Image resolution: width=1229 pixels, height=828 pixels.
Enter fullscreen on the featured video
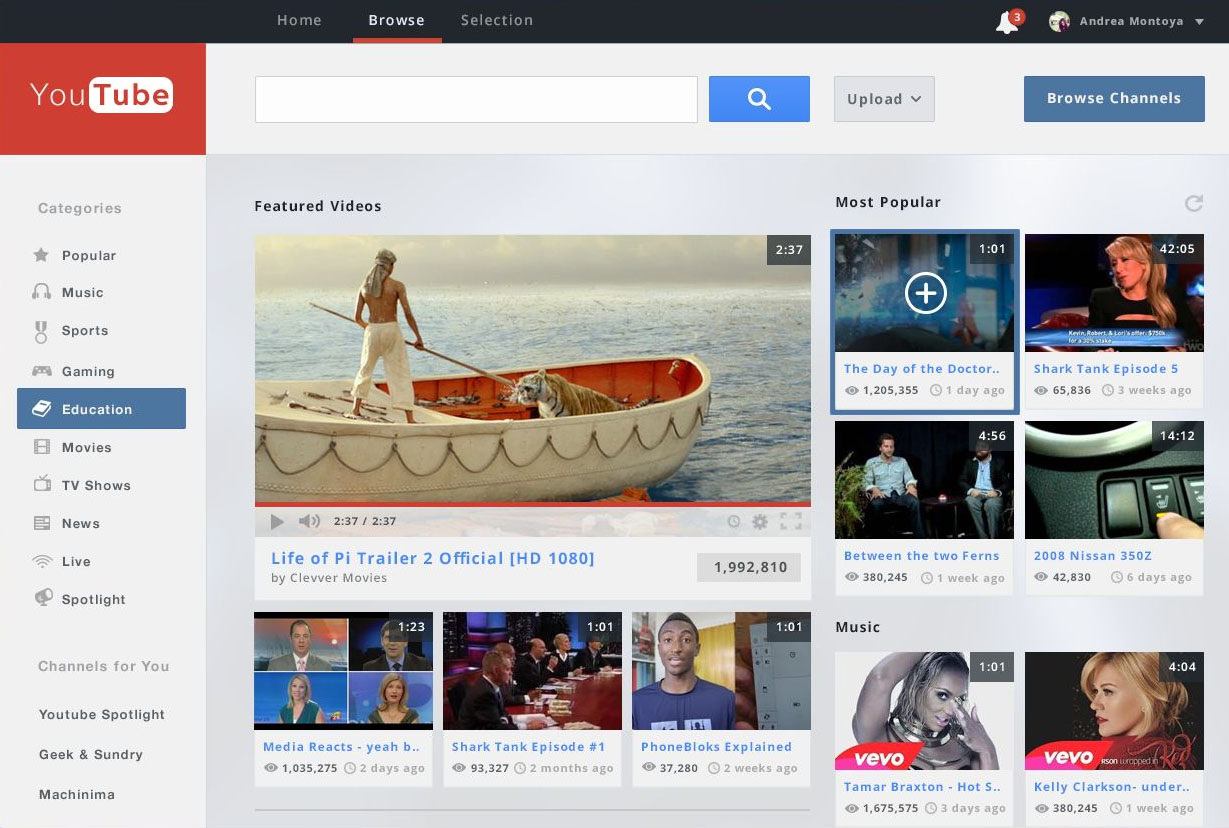pos(790,521)
